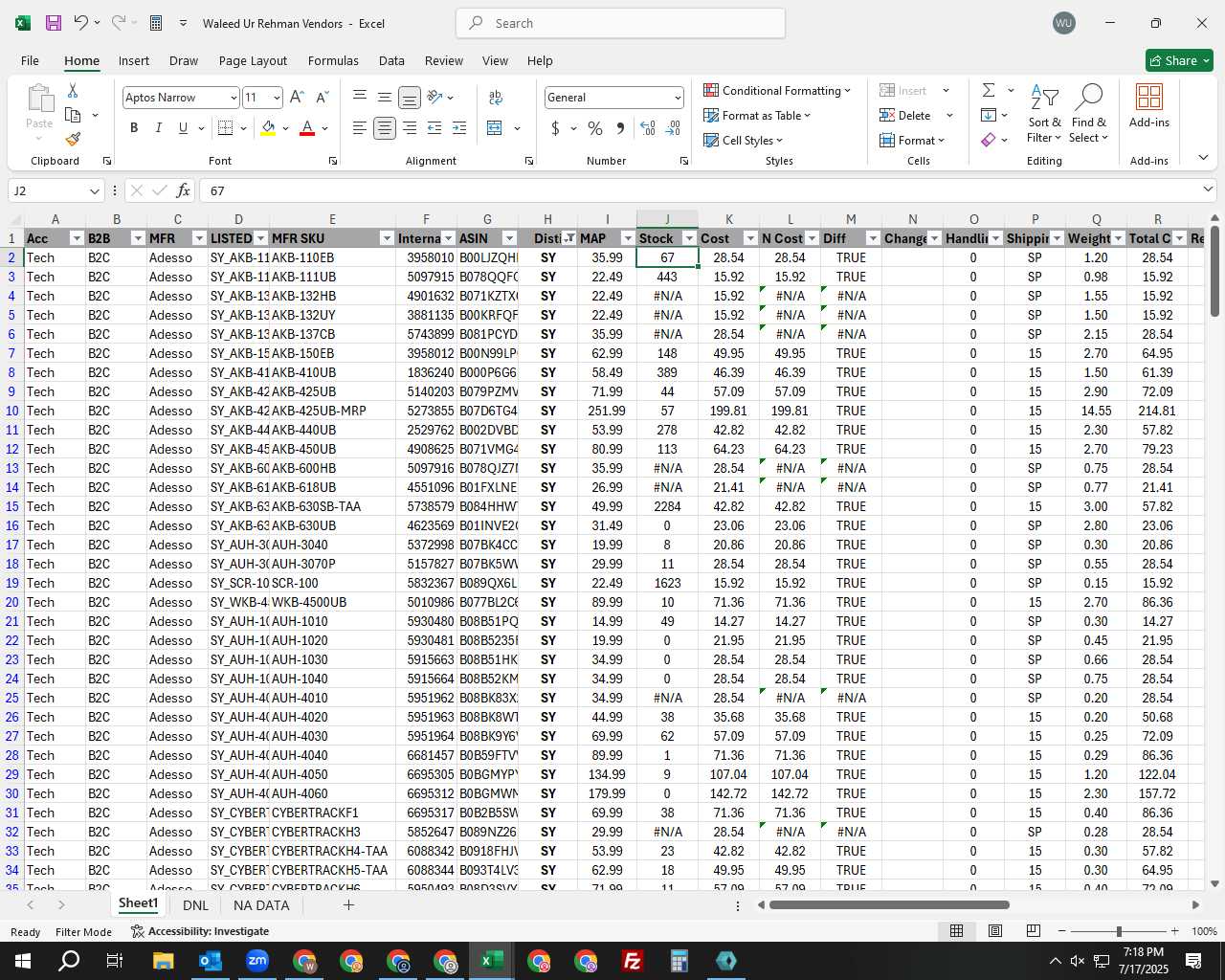
Task: Open FileZilla from the taskbar
Action: point(633,961)
